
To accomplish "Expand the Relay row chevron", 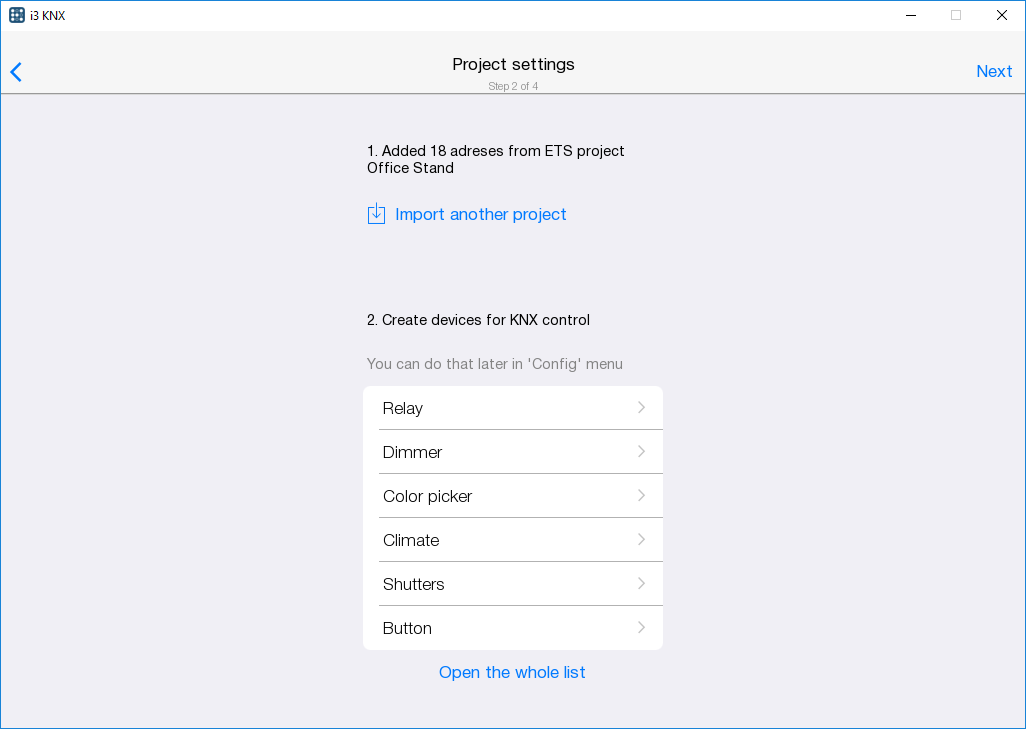I will (641, 408).
